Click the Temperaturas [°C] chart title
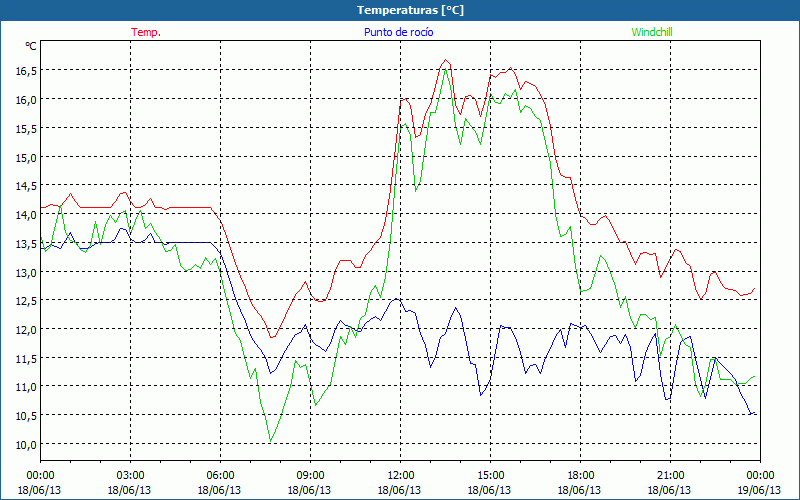Image resolution: width=800 pixels, height=500 pixels. (x=410, y=10)
